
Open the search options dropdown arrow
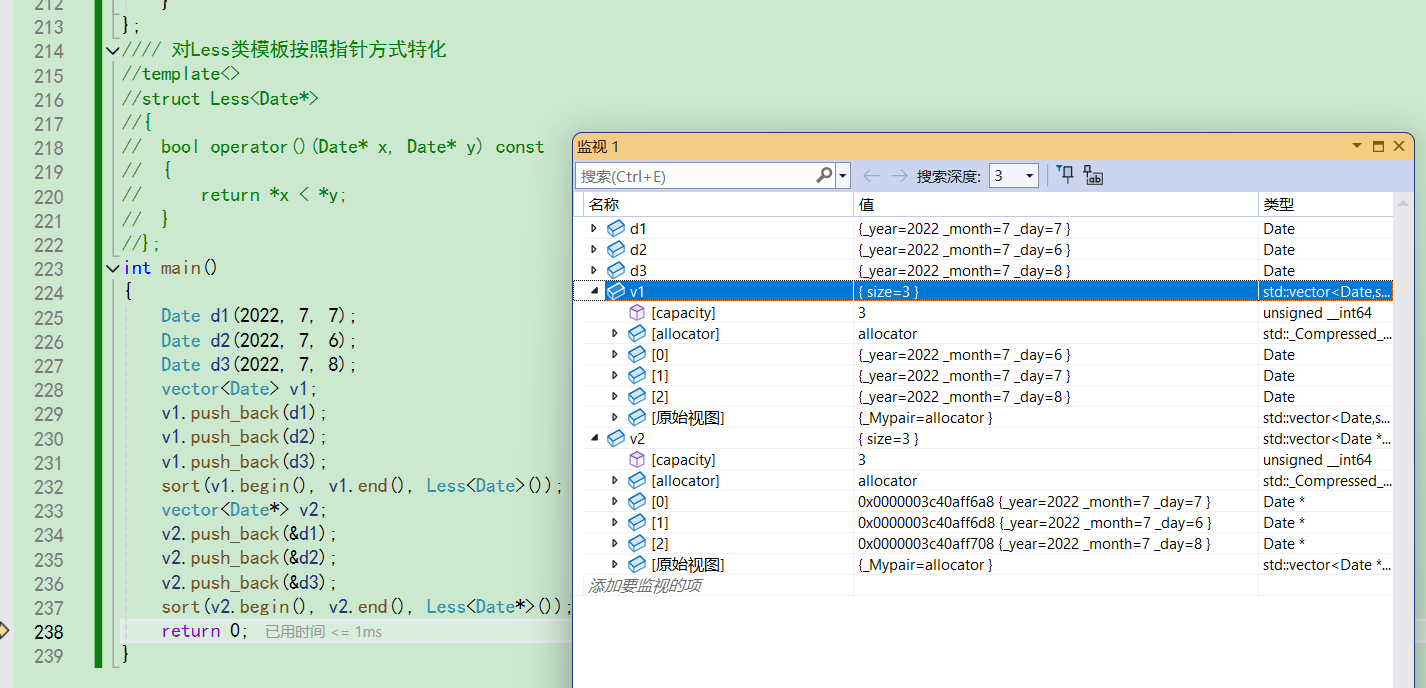tap(843, 176)
